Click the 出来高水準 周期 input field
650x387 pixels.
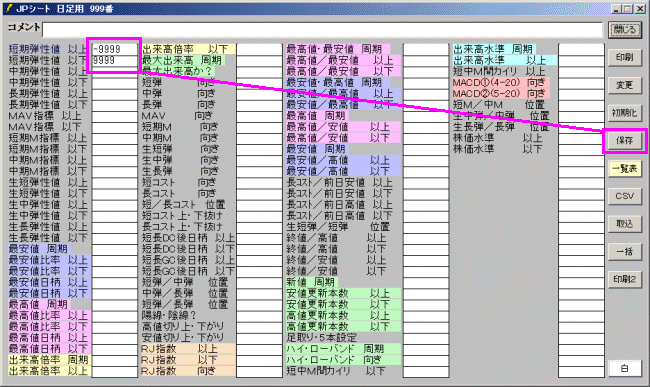(x=581, y=49)
